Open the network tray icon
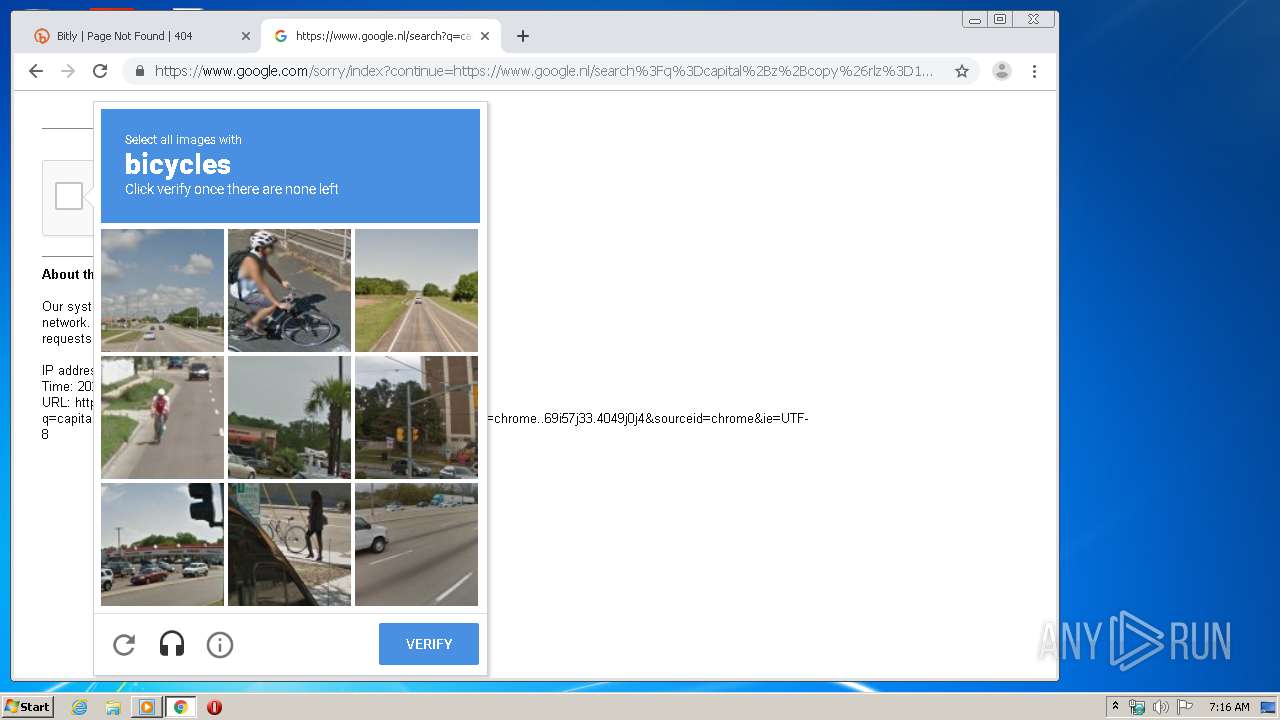The image size is (1280, 720). 1137,707
